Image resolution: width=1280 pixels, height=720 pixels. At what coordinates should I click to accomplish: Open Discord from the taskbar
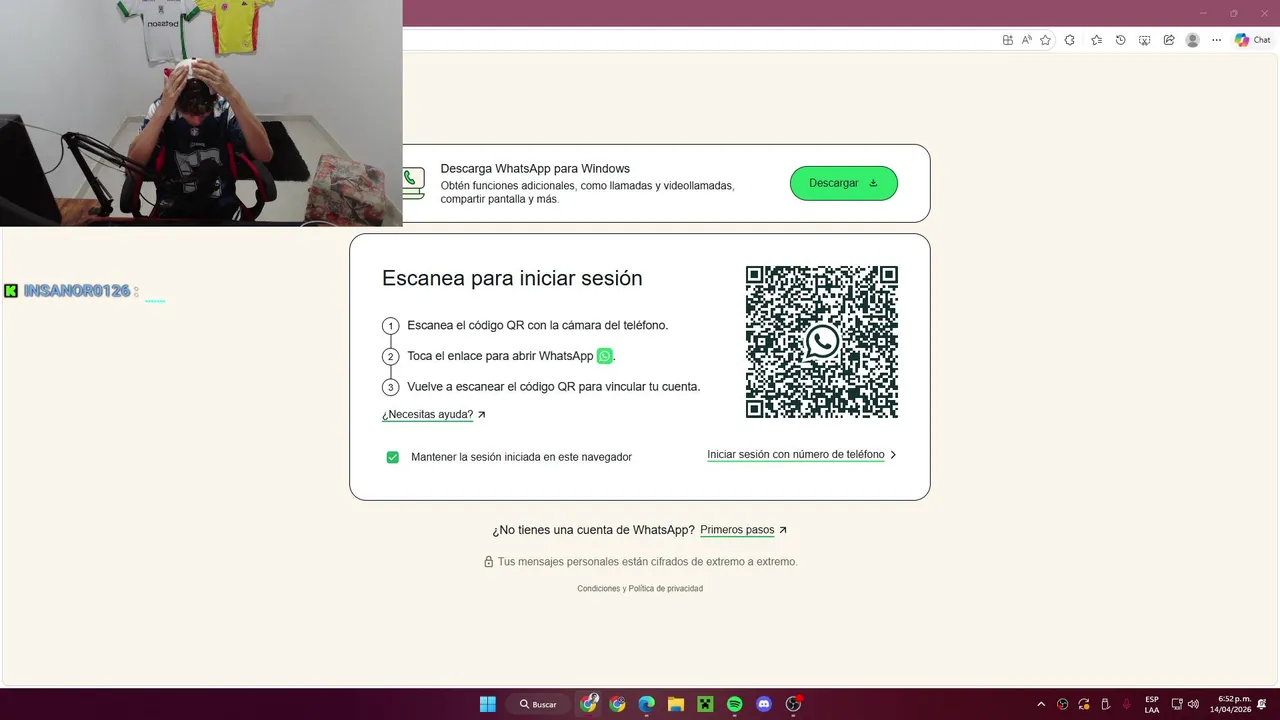pyautogui.click(x=764, y=704)
